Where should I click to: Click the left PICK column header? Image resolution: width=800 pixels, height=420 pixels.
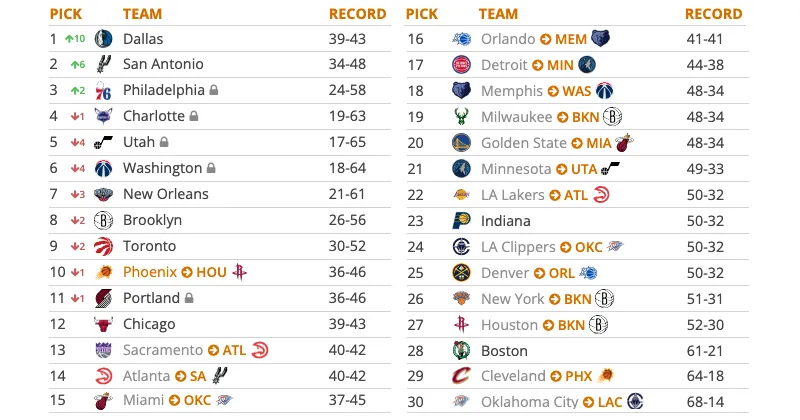66,14
